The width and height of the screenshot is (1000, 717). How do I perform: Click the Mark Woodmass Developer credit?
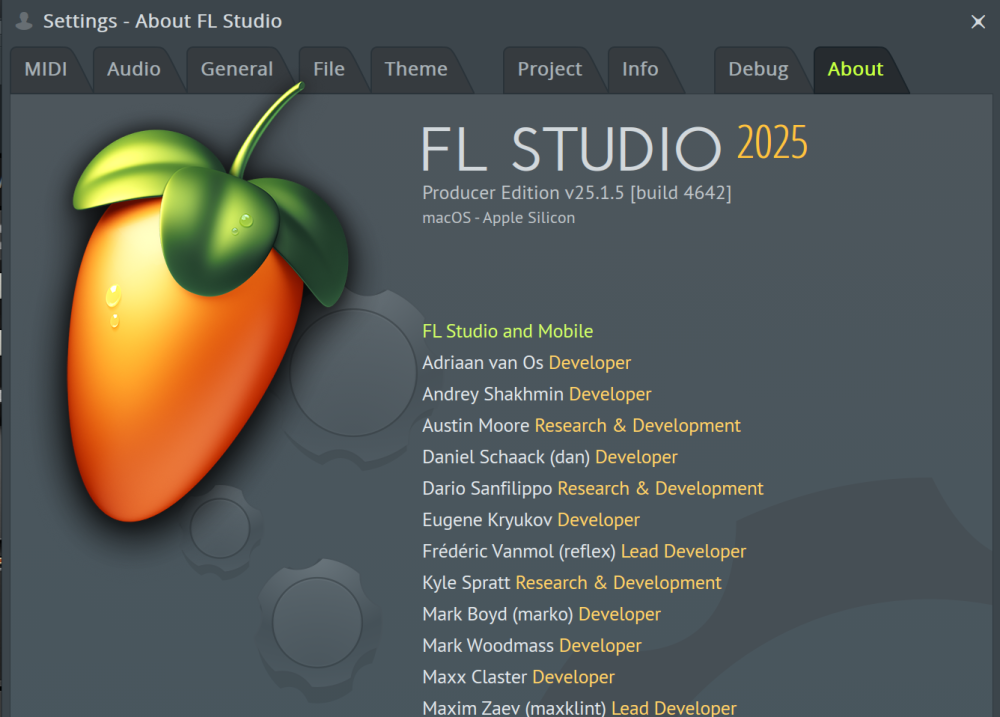tap(531, 646)
